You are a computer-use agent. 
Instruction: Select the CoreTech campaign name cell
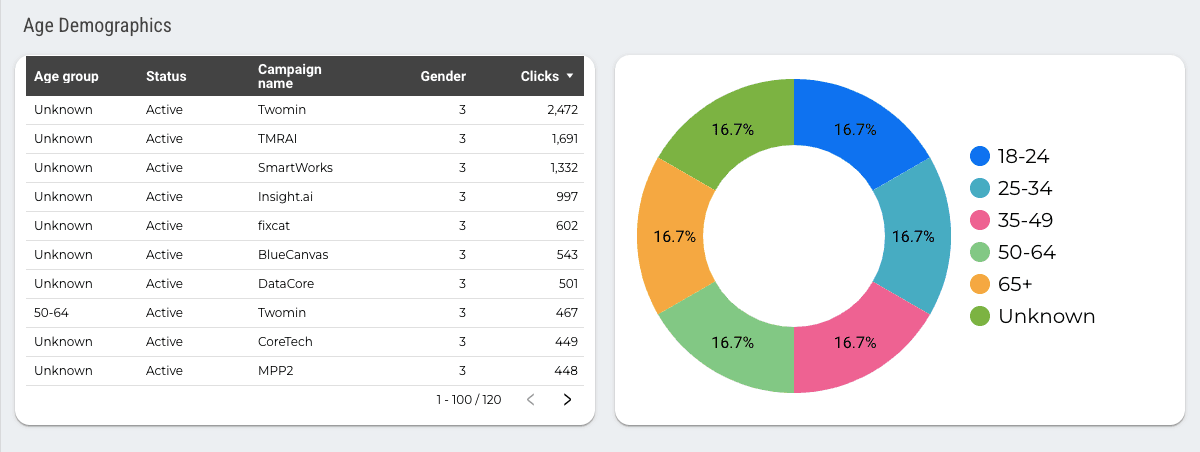pyautogui.click(x=285, y=341)
